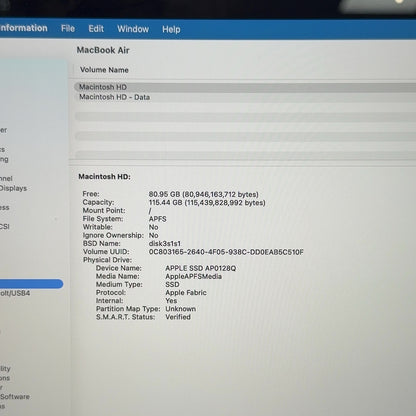Open the System Information app menu
Viewport: 416px width, 416px height.
coord(23,28)
